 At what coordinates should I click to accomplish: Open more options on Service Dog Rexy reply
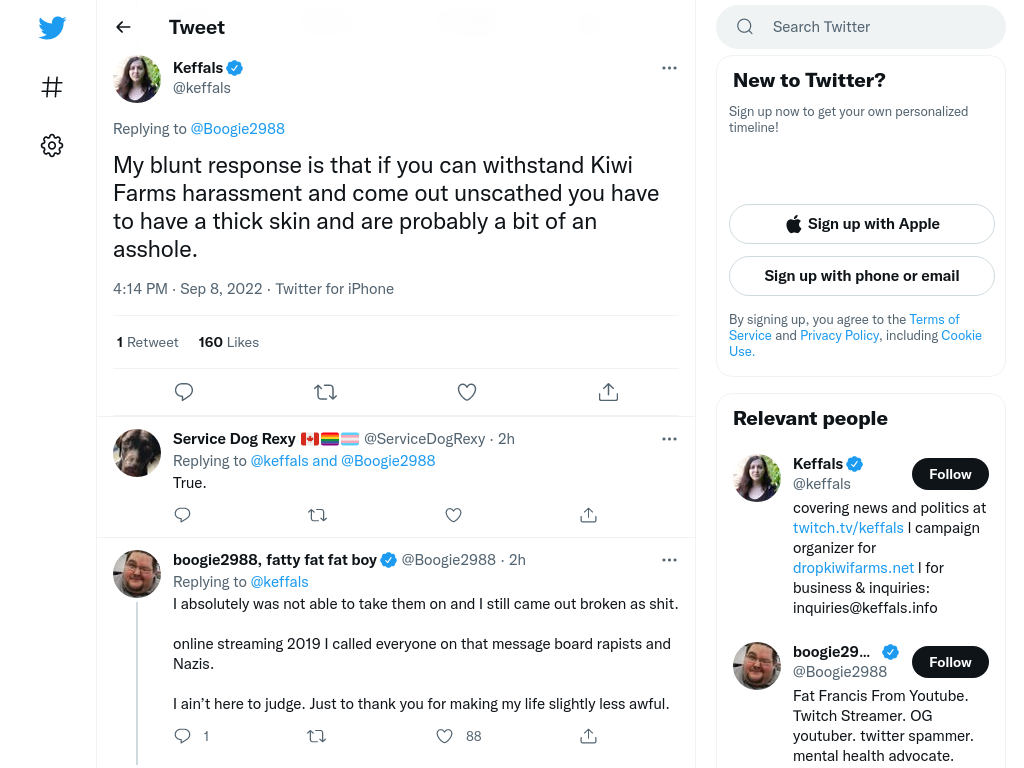click(x=669, y=439)
